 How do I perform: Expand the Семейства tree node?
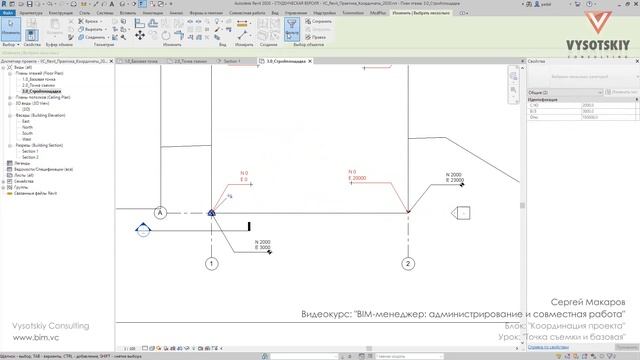[x=3, y=181]
